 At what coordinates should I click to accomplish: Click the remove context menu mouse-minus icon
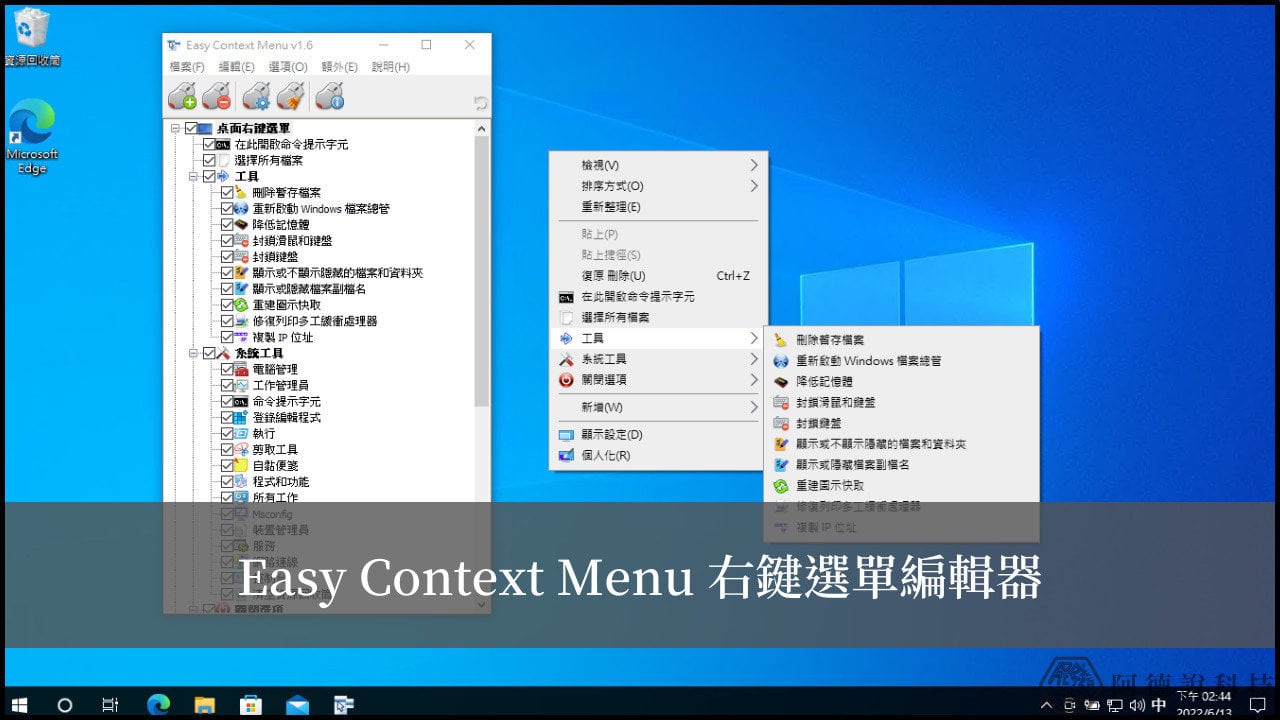click(215, 96)
